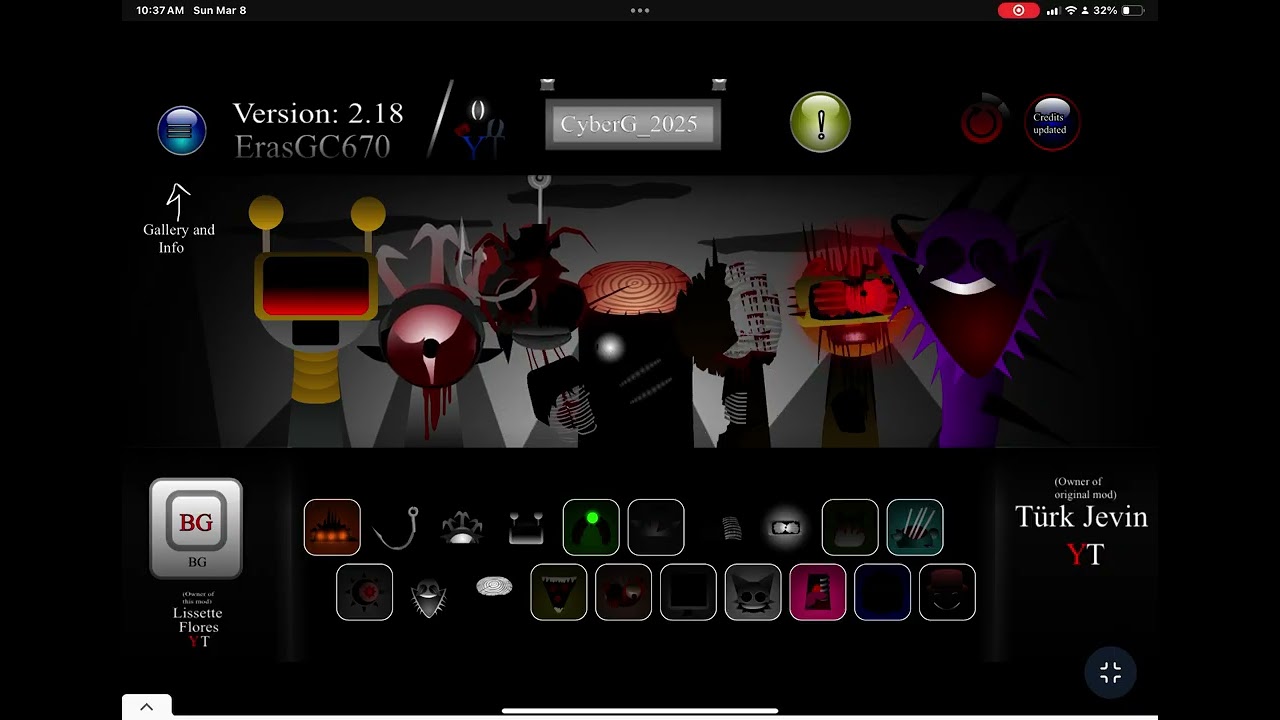Select the spiked crown sound icon
This screenshot has height=720, width=1280.
point(461,527)
